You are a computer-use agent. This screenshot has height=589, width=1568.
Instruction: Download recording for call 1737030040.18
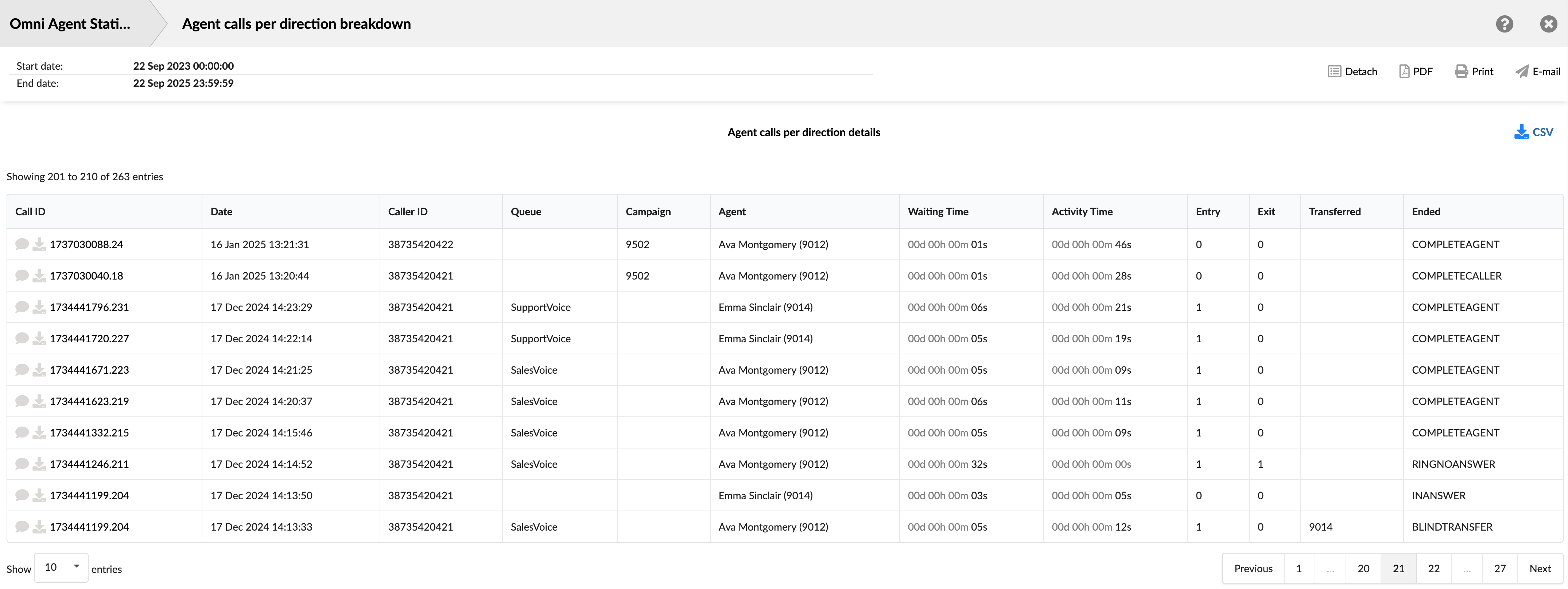click(39, 276)
